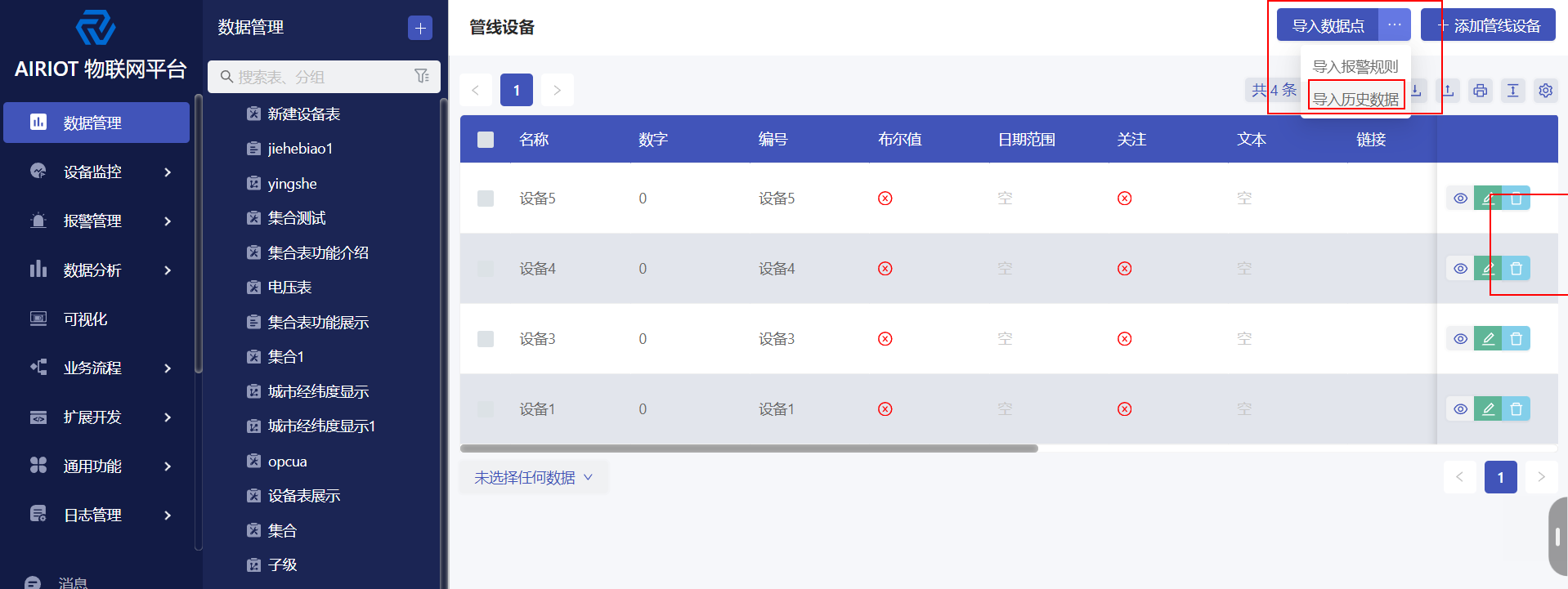Viewport: 1568px width, 589px height.
Task: Check the 设备3 row checkbox
Action: (x=486, y=339)
